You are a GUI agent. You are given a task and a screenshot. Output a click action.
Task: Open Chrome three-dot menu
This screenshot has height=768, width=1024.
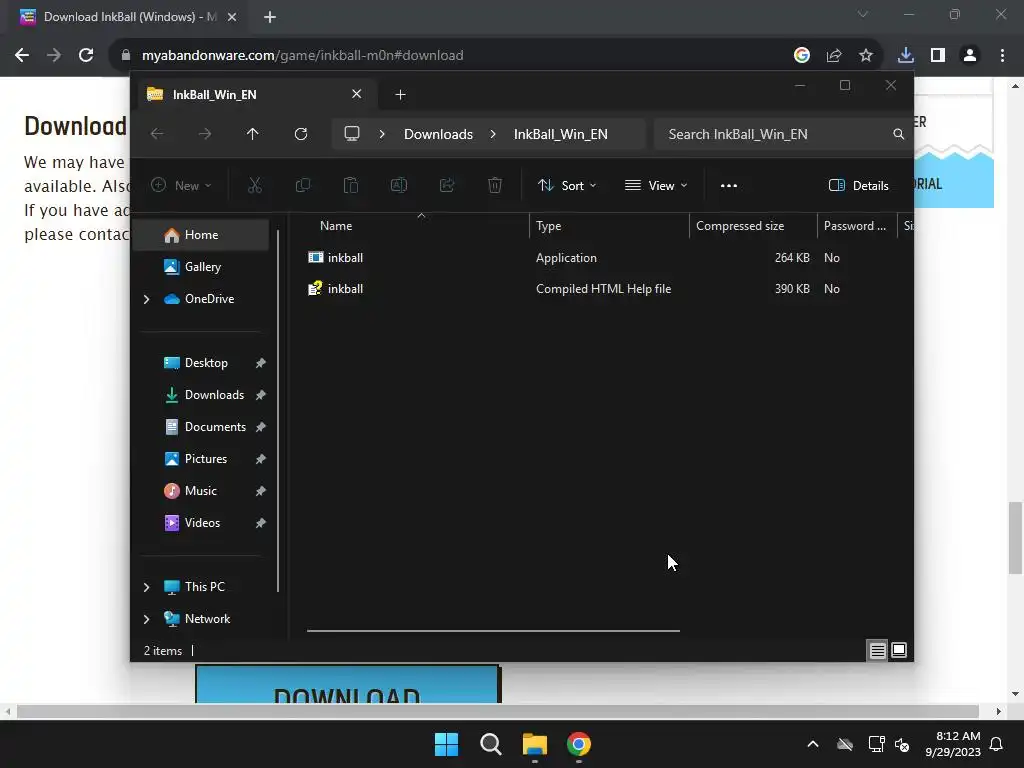tap(1002, 56)
